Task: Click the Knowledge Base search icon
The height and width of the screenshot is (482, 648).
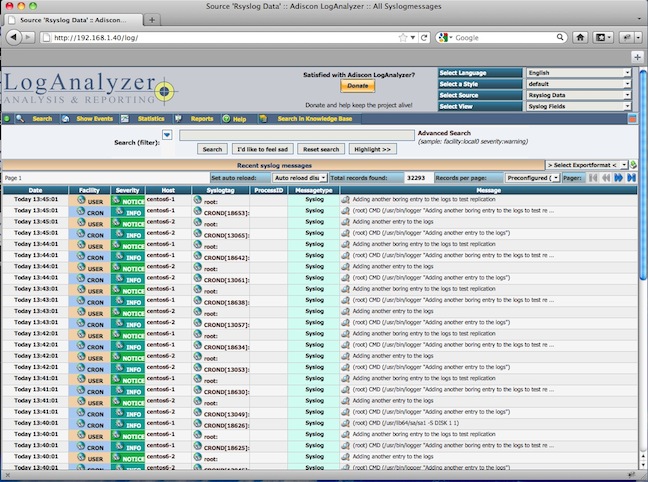Action: click(x=263, y=119)
